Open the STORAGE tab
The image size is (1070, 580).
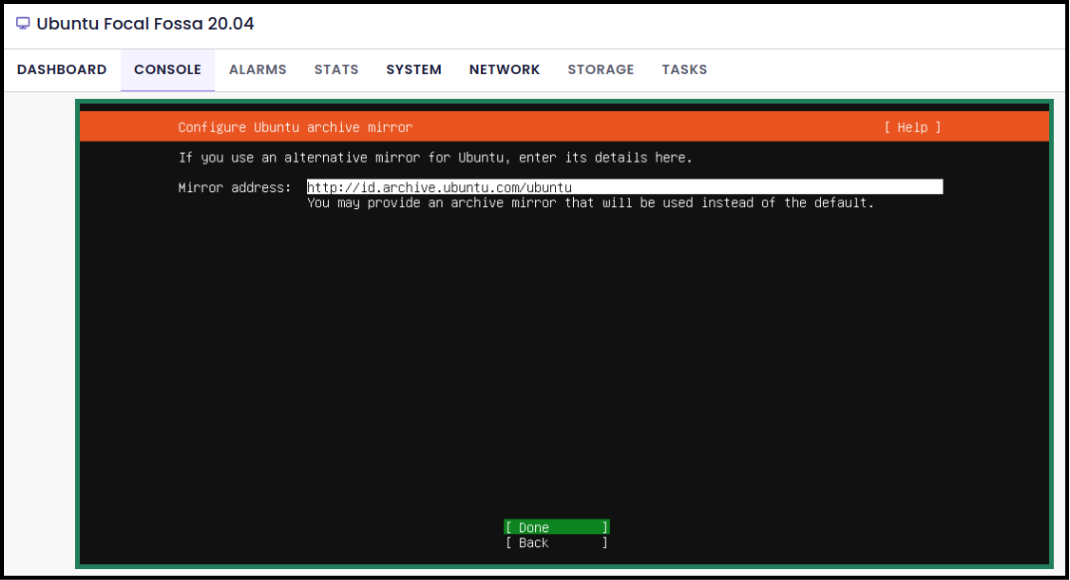pos(601,70)
